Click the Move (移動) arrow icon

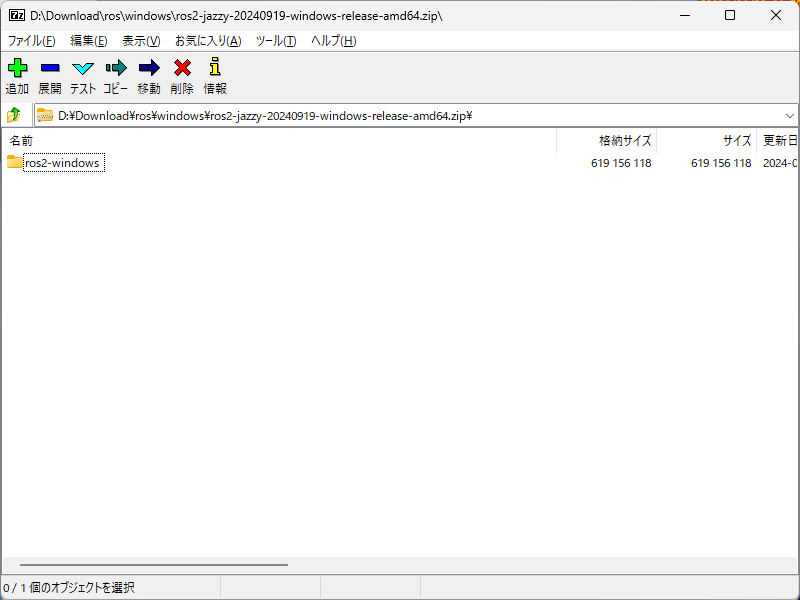tap(149, 68)
